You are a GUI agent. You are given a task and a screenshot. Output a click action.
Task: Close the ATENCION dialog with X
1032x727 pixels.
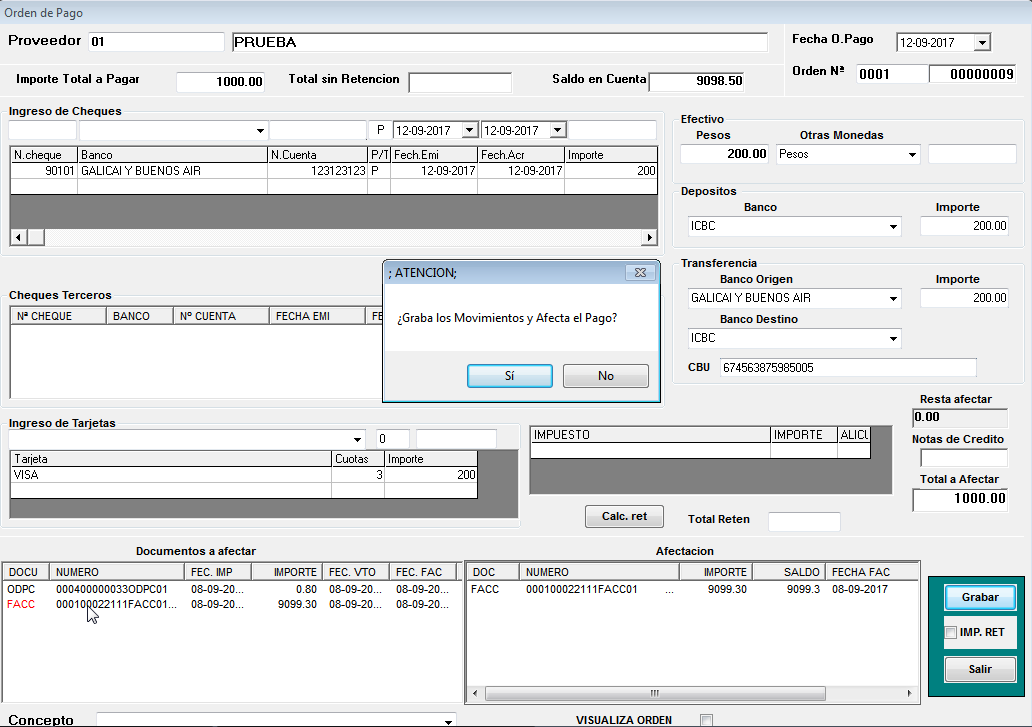tap(640, 272)
